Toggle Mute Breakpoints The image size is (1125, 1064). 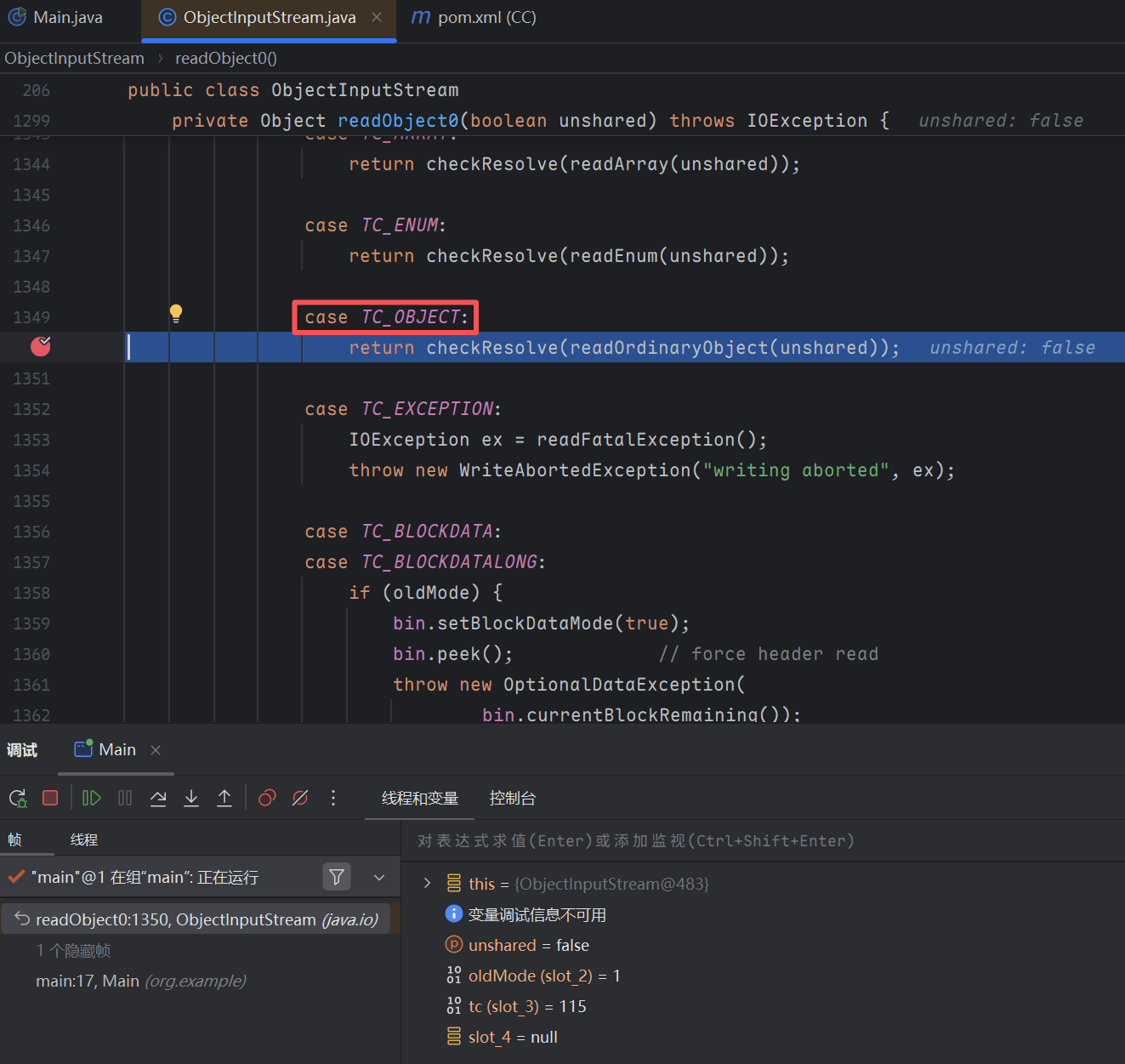coord(300,798)
